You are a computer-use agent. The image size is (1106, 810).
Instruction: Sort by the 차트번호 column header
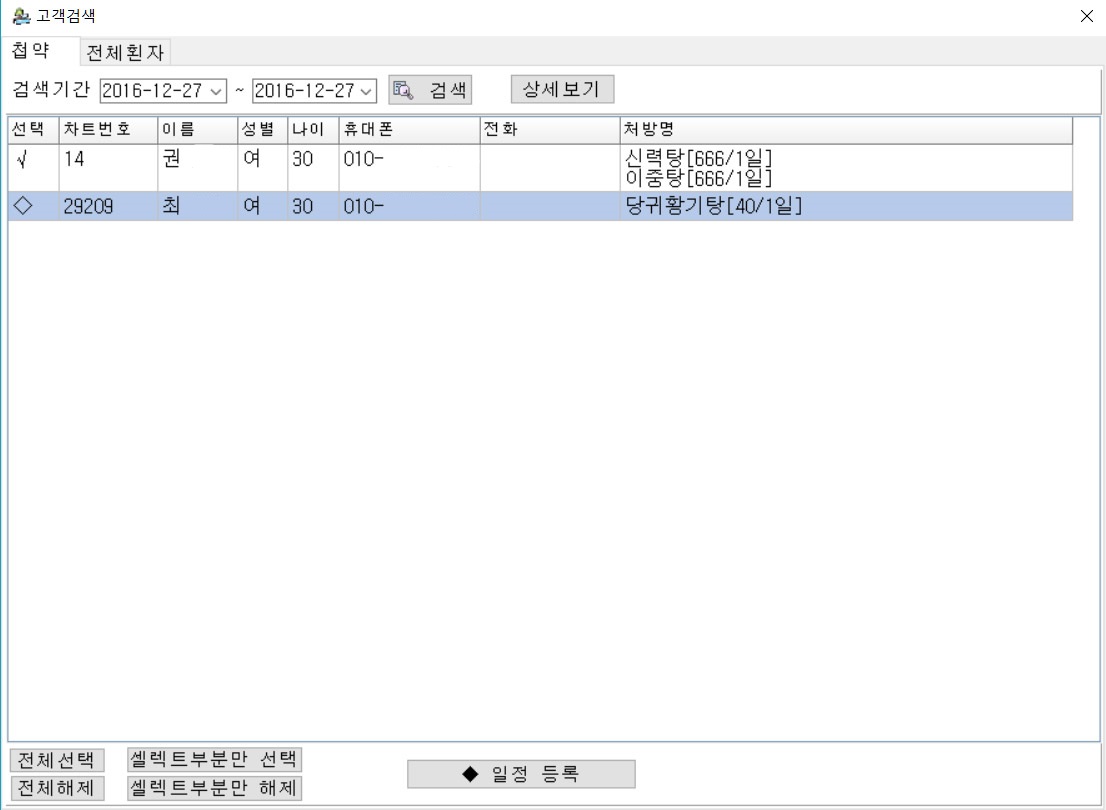[107, 130]
